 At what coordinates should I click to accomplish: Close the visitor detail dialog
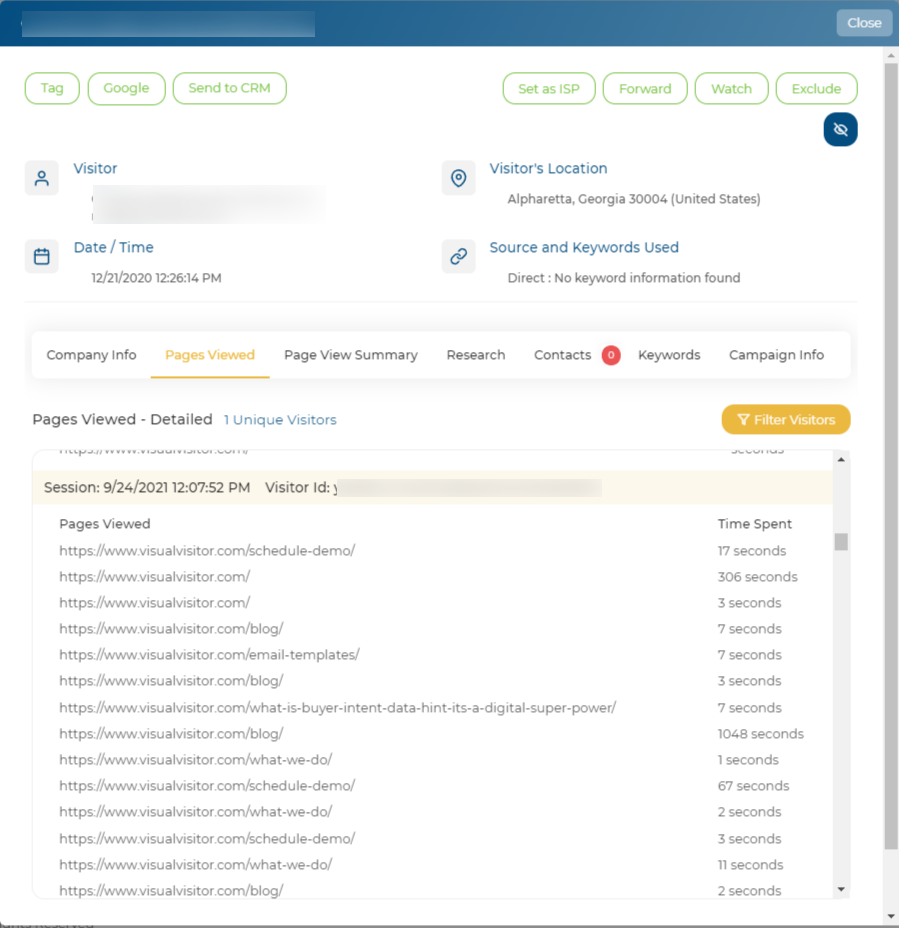click(x=864, y=22)
